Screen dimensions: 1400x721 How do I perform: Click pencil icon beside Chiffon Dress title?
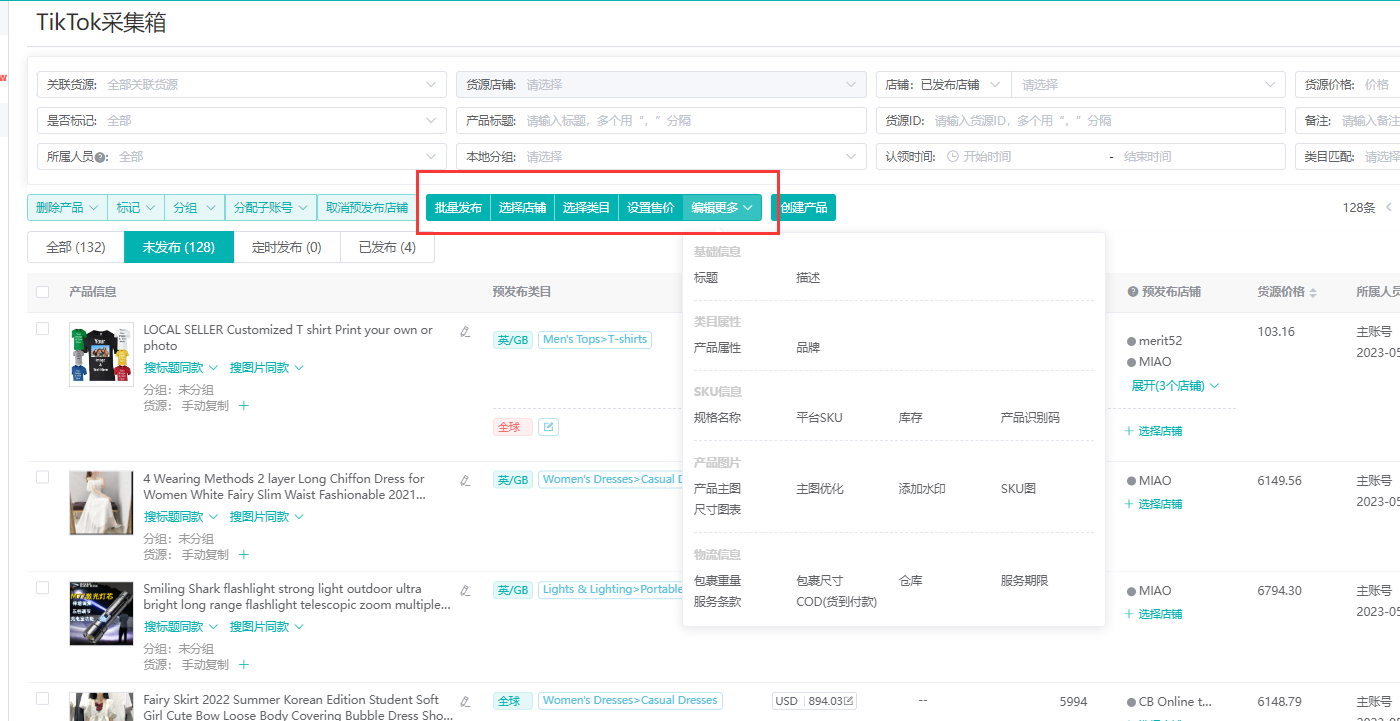point(465,480)
